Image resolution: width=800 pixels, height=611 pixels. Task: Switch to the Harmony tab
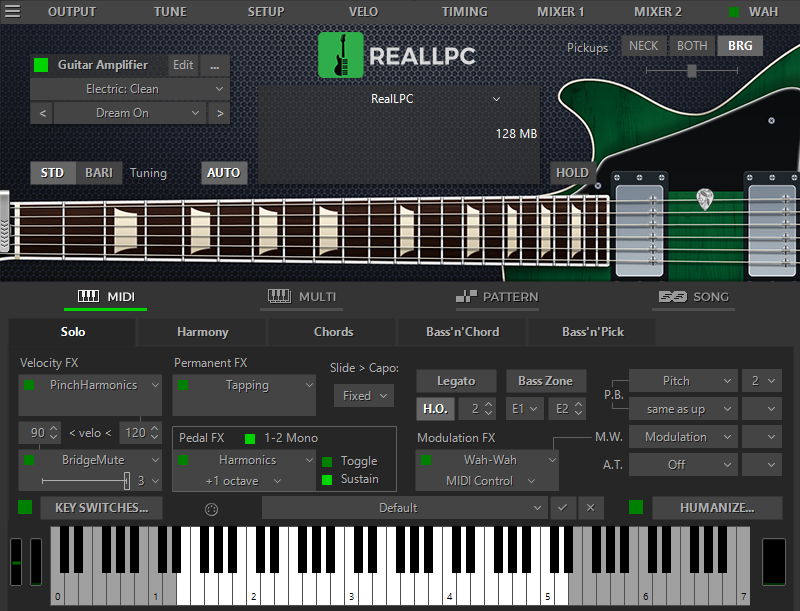coord(202,331)
